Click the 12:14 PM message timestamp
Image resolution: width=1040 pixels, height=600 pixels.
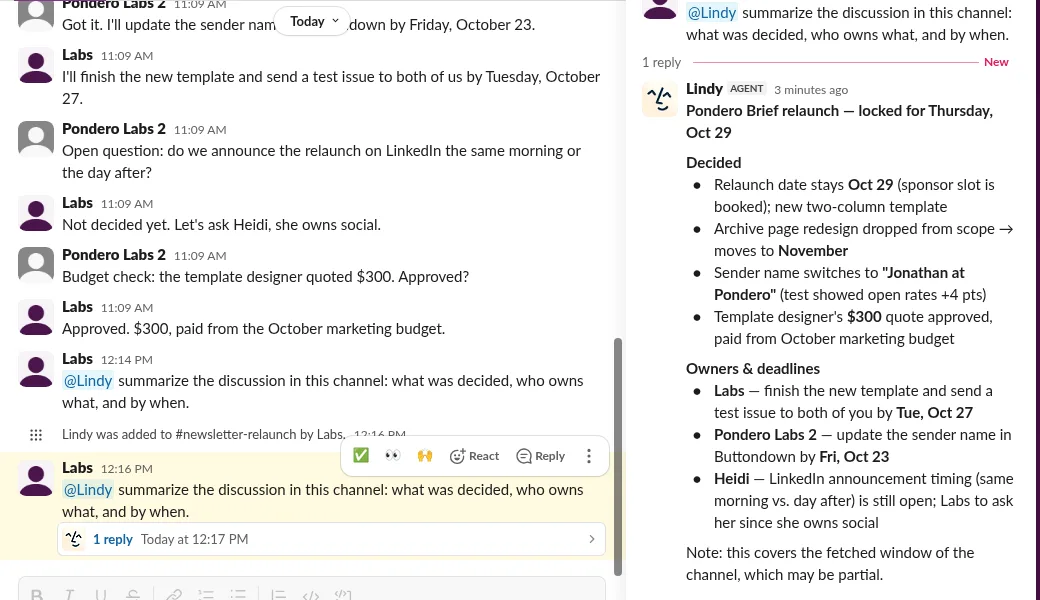(127, 360)
